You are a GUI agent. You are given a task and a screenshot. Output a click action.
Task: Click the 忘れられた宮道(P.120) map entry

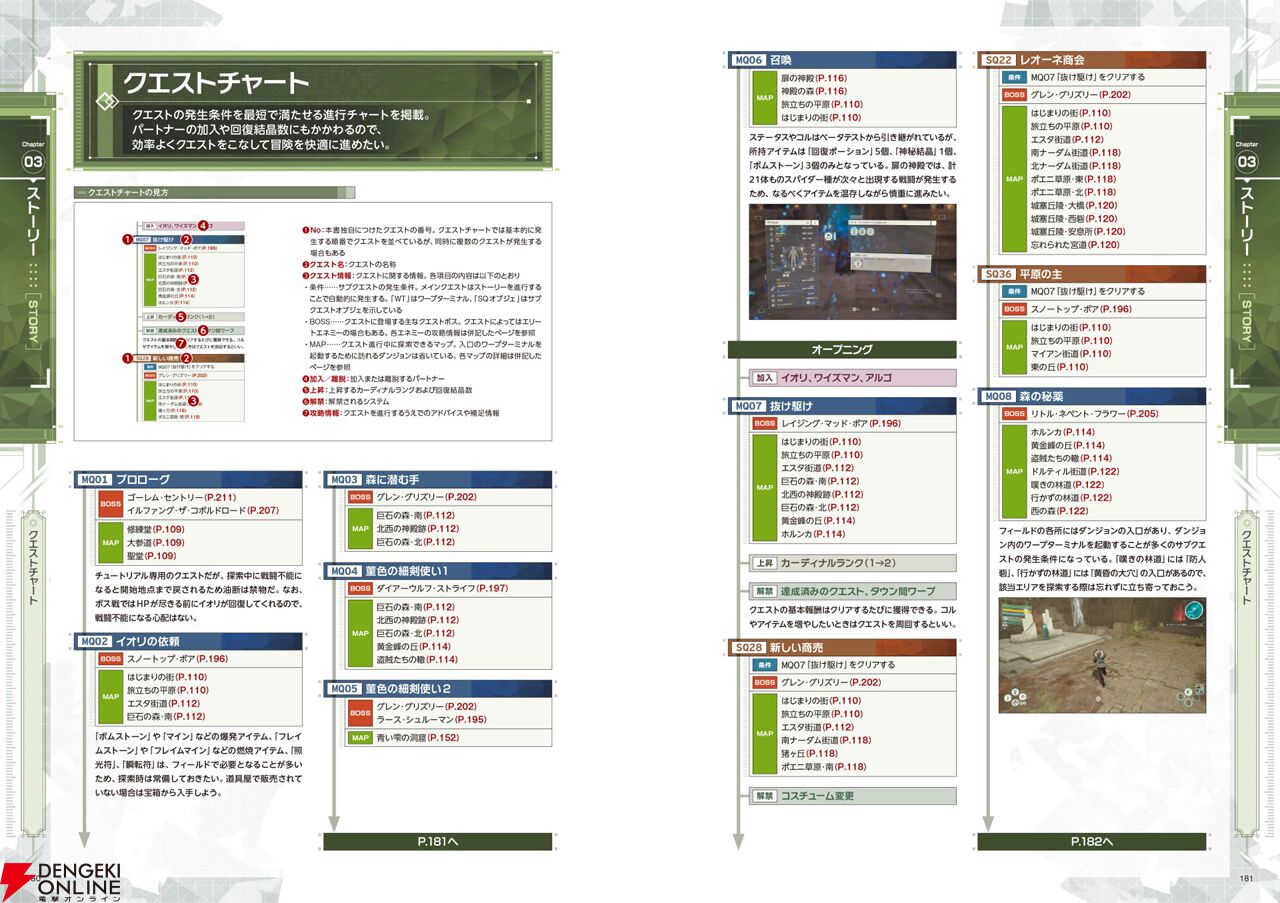click(x=1075, y=244)
